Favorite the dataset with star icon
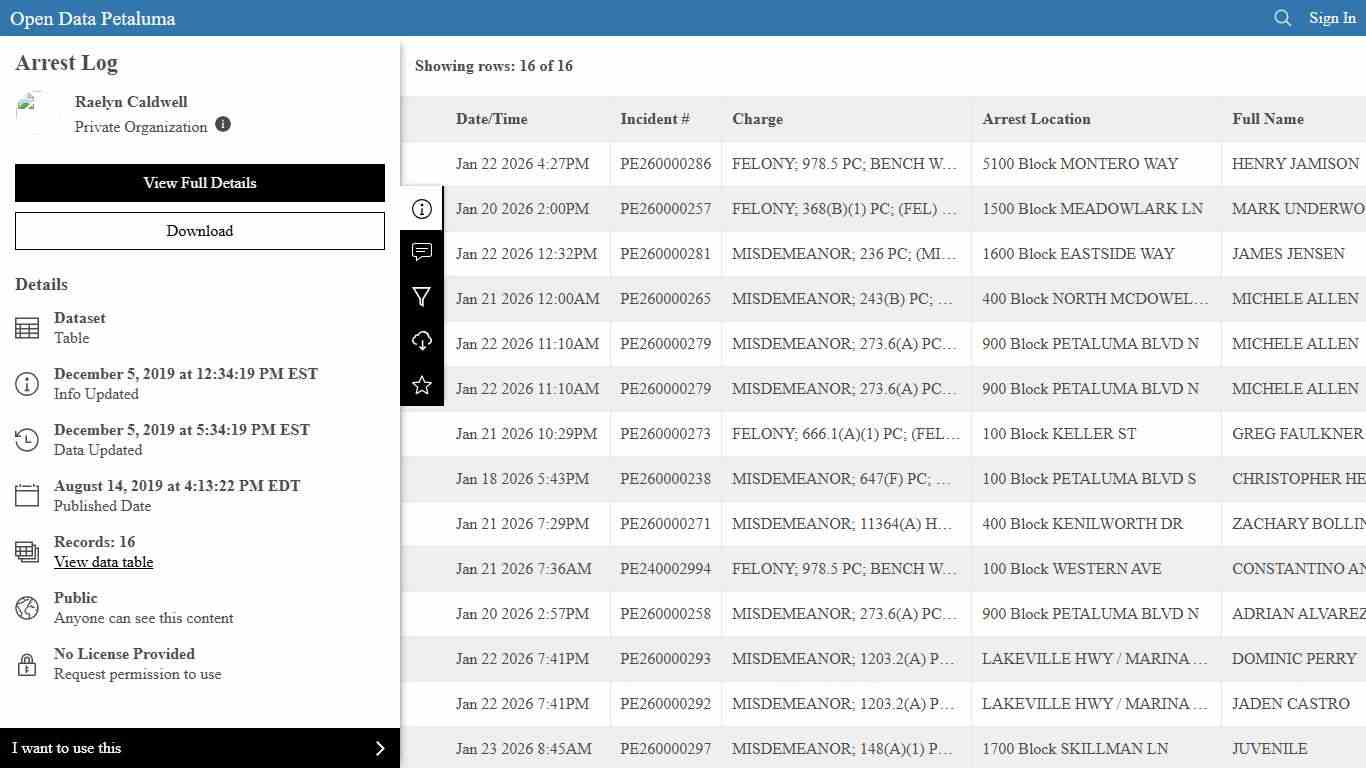 point(422,385)
